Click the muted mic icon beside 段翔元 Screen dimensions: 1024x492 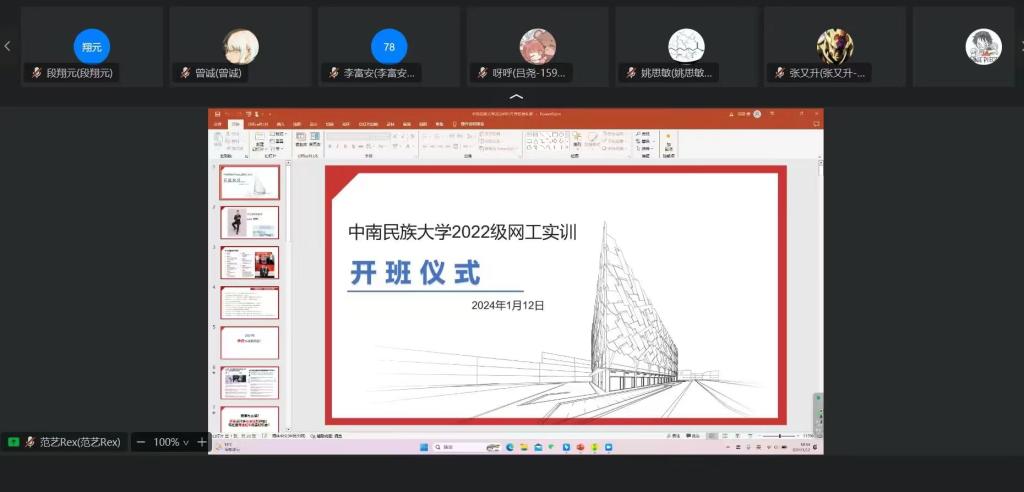(37, 73)
